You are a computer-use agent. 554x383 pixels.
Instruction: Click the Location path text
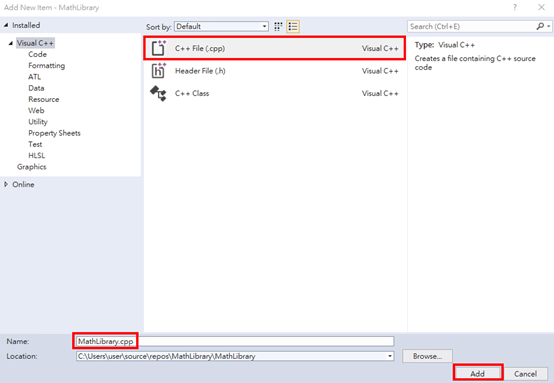click(x=166, y=356)
